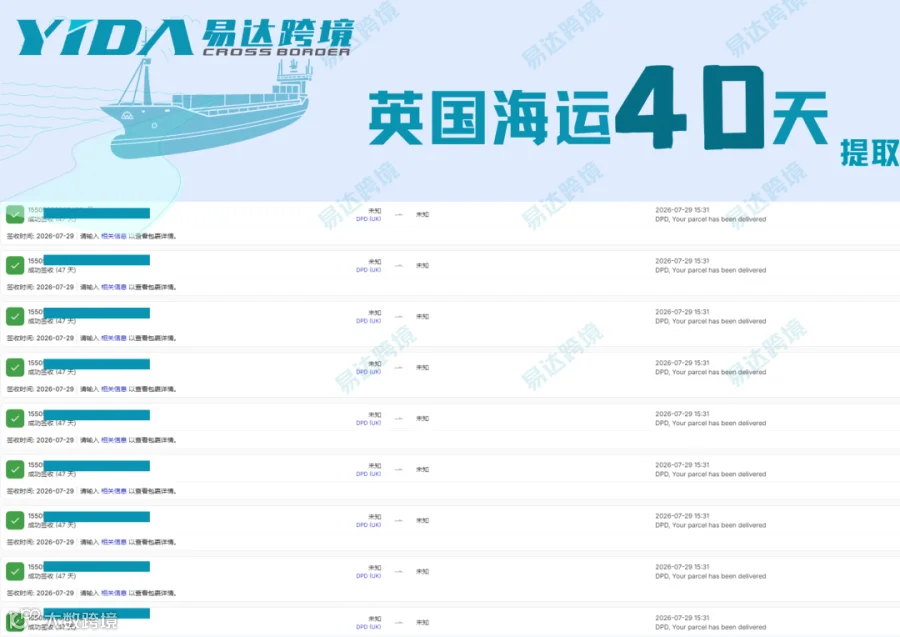Open DPD (UK) carrier link in sixth row
The width and height of the screenshot is (900, 637).
pyautogui.click(x=368, y=474)
